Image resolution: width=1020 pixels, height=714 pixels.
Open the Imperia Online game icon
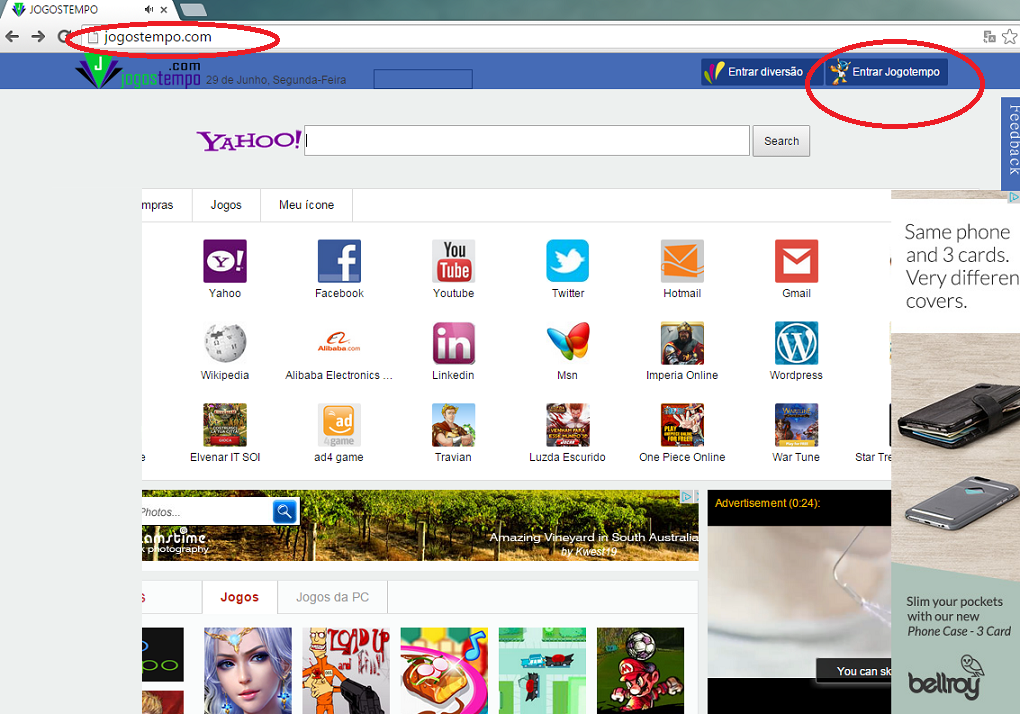(682, 343)
